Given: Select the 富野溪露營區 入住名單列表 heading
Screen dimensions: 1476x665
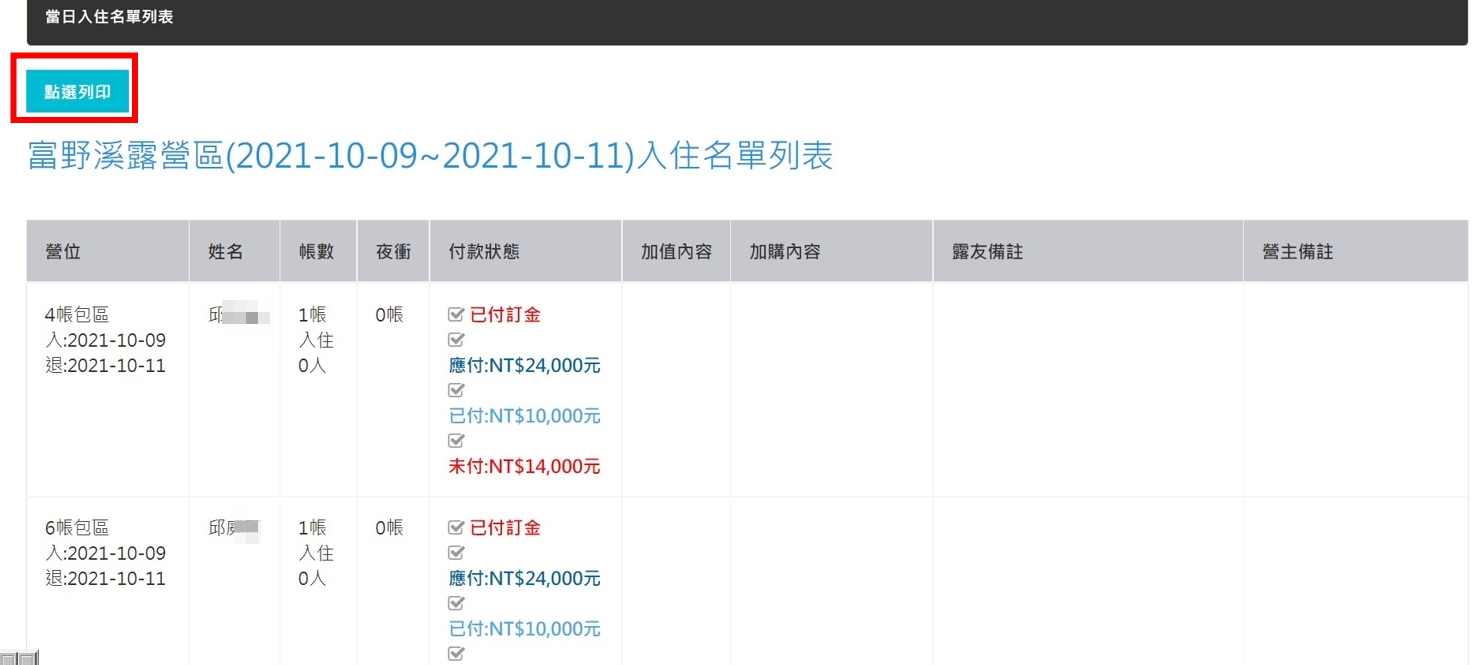Looking at the screenshot, I should click(x=430, y=156).
